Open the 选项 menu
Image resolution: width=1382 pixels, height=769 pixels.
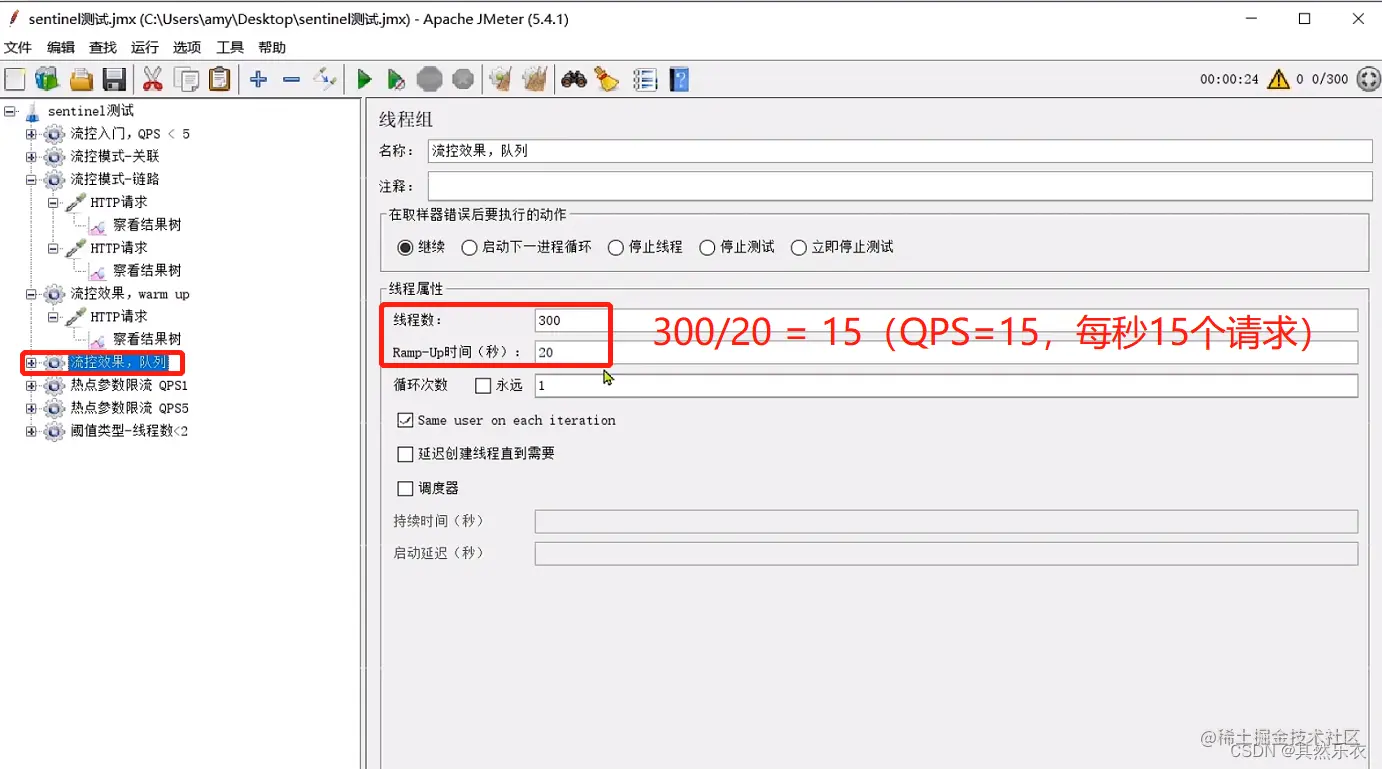click(187, 47)
